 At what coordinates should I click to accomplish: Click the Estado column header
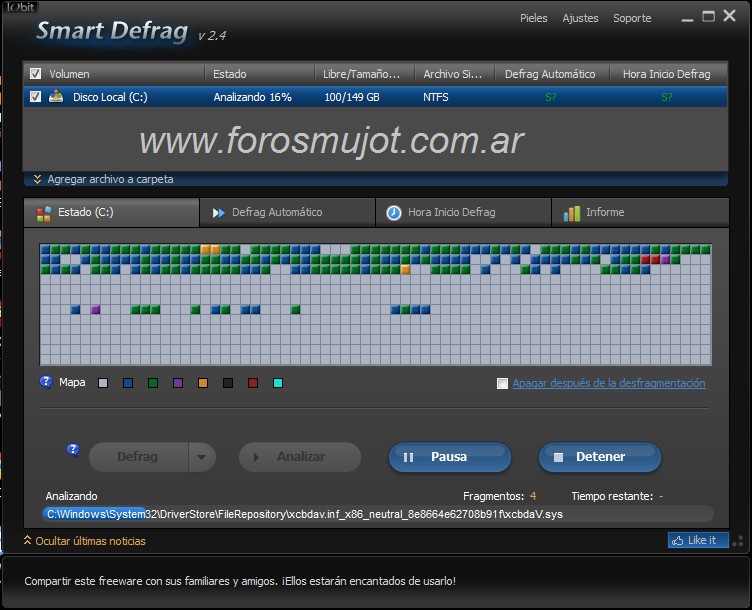pos(230,74)
